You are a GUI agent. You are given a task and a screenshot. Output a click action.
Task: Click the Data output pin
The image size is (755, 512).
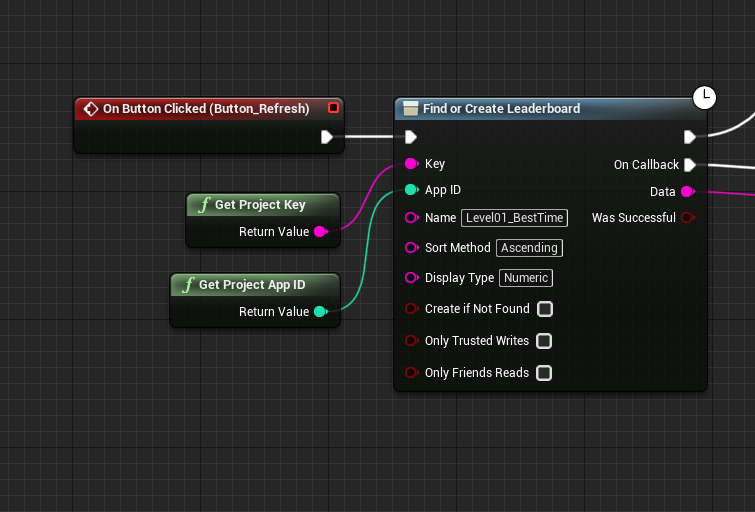coord(687,191)
